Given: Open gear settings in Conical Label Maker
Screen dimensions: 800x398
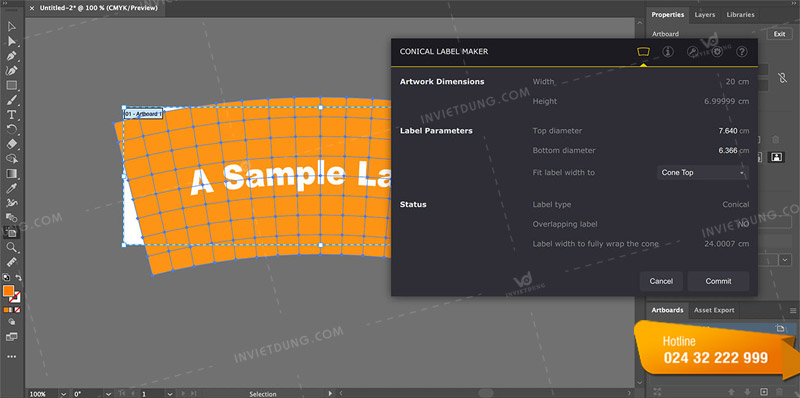Looking at the screenshot, I should point(717,52).
